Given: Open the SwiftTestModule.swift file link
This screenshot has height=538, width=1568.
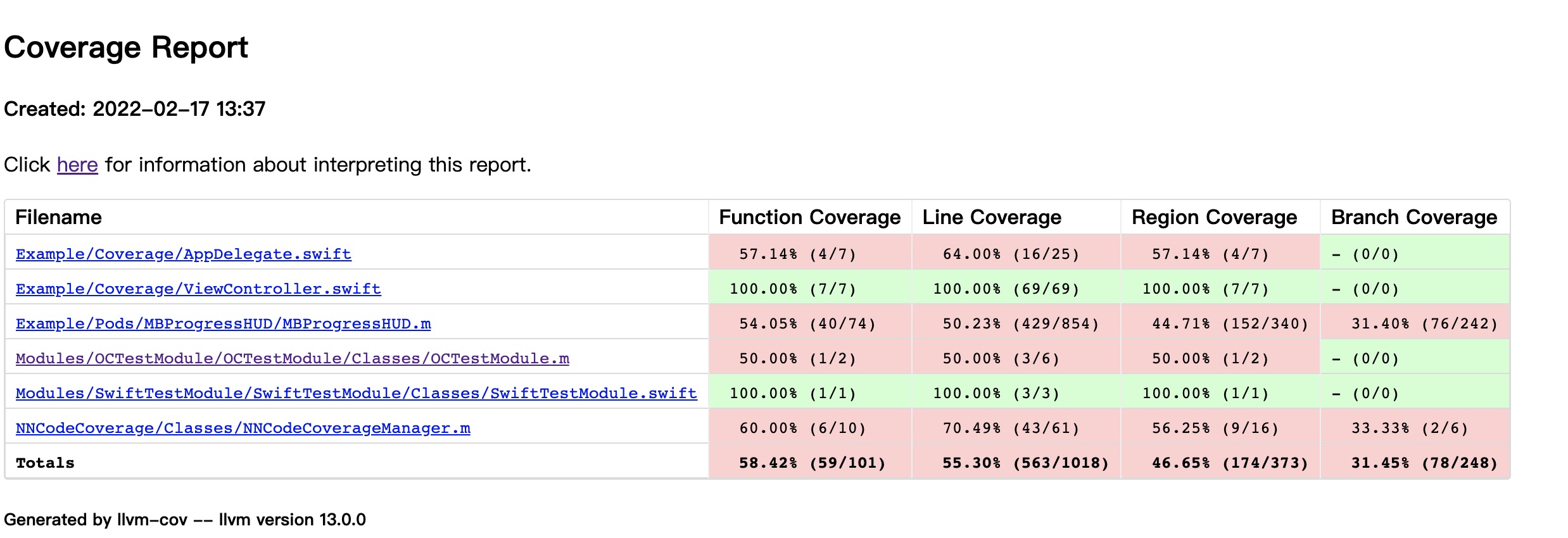Looking at the screenshot, I should 356,393.
